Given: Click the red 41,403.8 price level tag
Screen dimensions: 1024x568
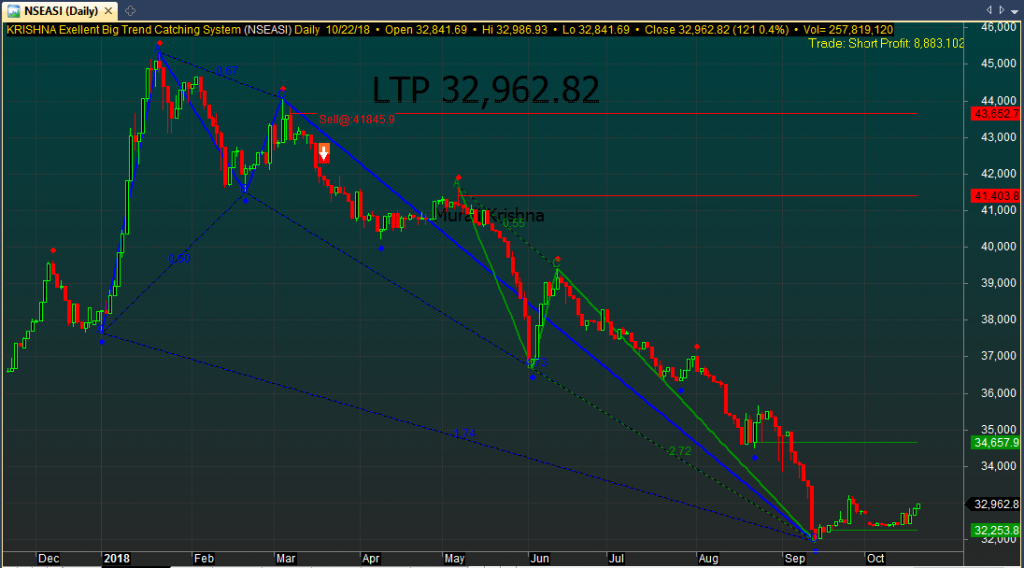Looking at the screenshot, I should [994, 196].
